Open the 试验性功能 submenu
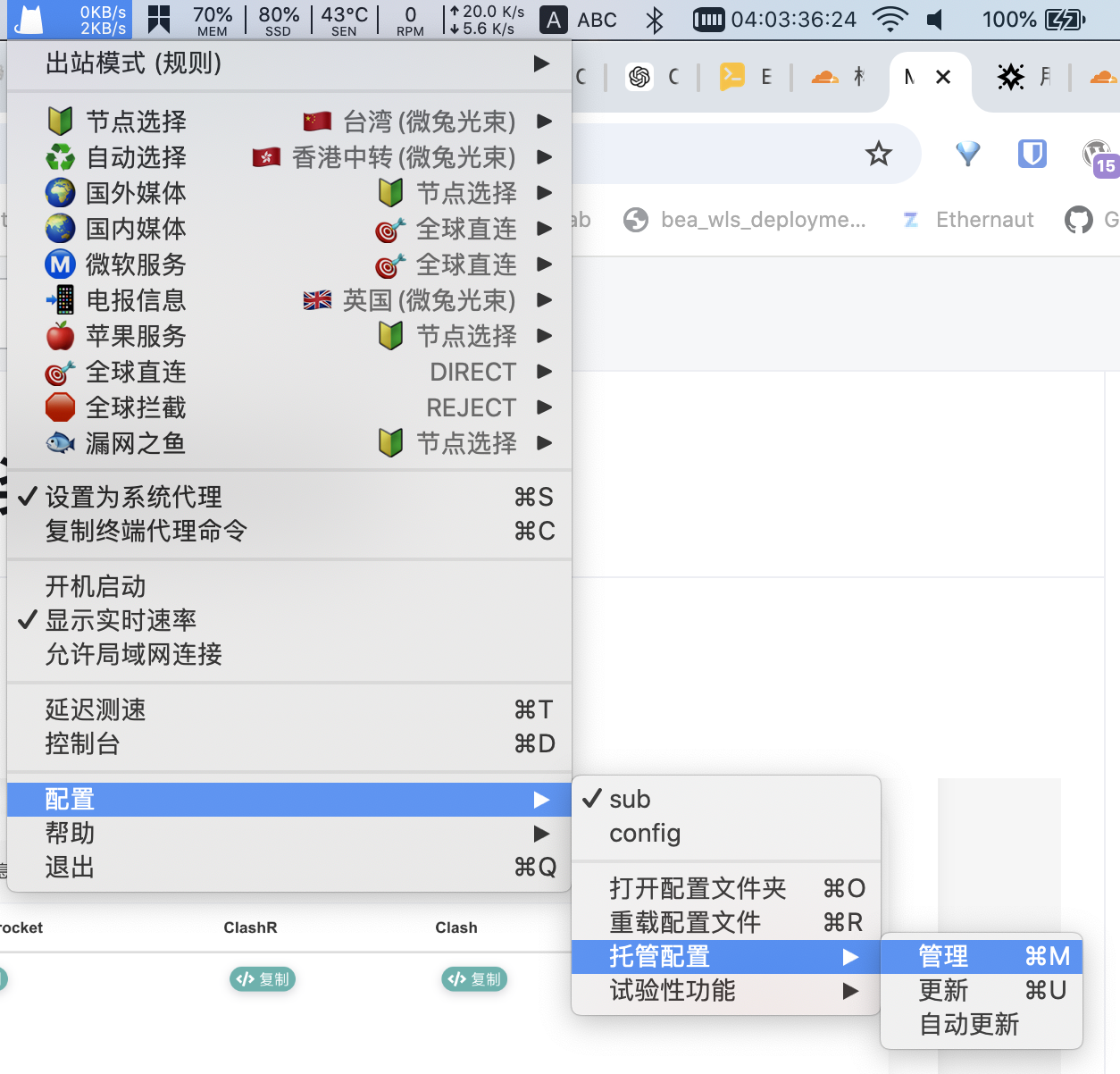 tap(672, 990)
